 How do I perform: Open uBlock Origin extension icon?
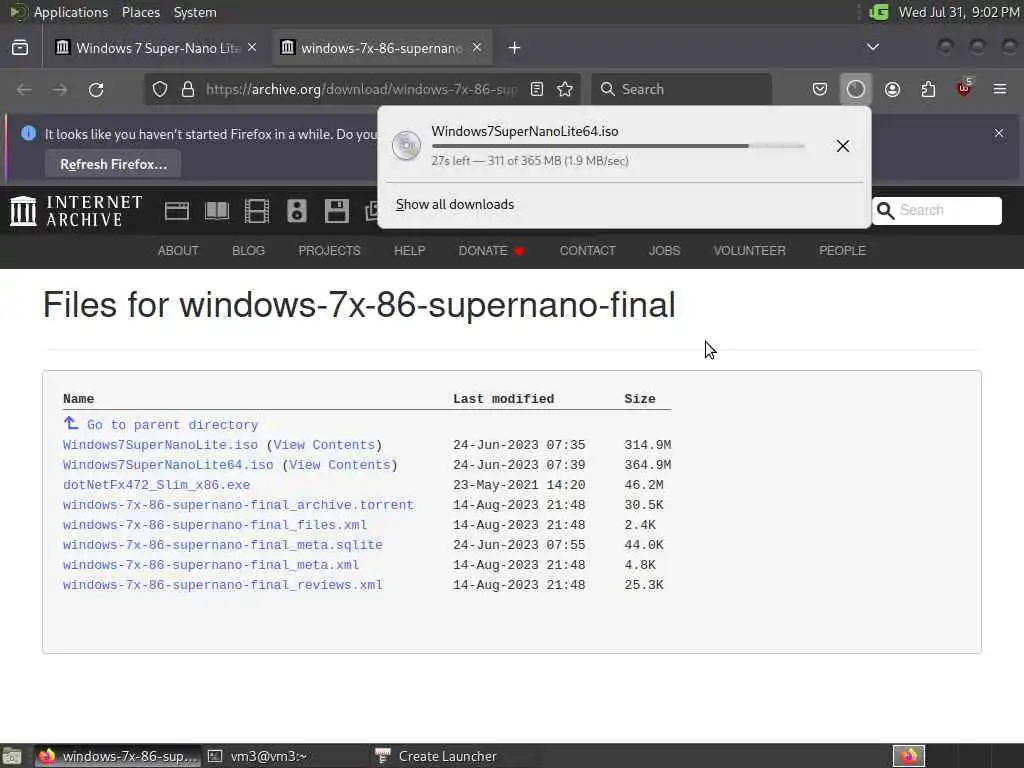click(x=964, y=88)
